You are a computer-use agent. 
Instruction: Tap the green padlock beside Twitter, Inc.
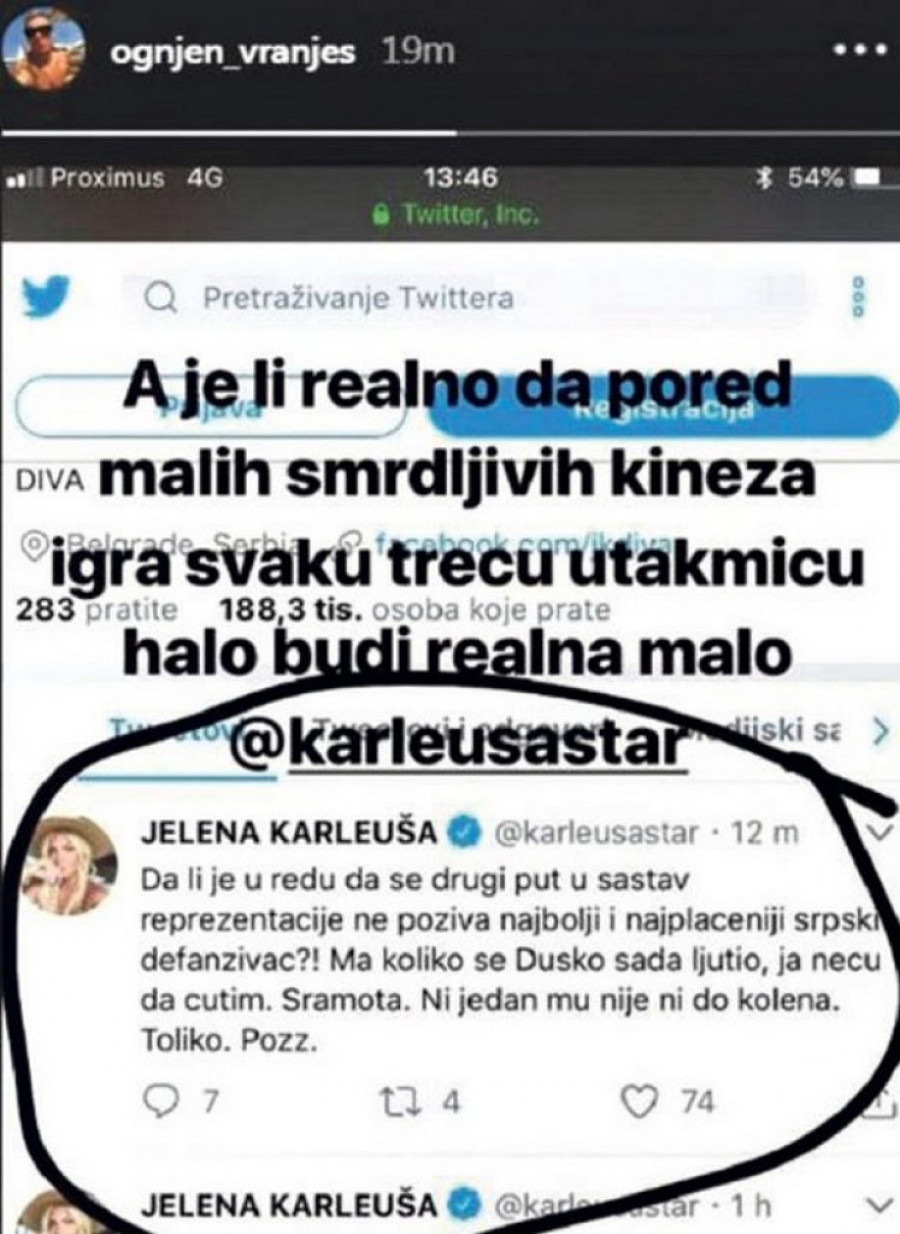click(x=379, y=214)
